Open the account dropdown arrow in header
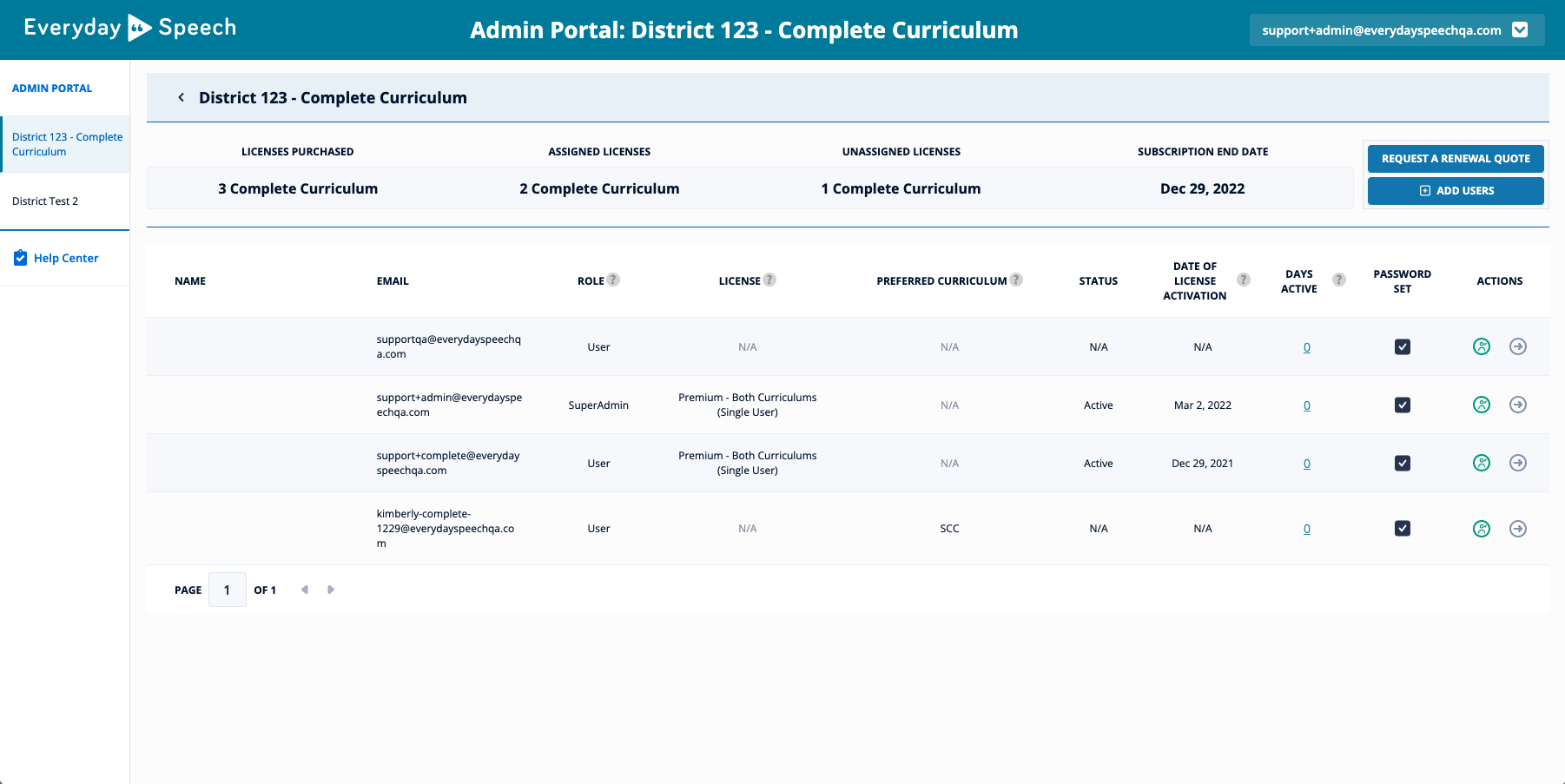The height and width of the screenshot is (784, 1565). (1520, 30)
